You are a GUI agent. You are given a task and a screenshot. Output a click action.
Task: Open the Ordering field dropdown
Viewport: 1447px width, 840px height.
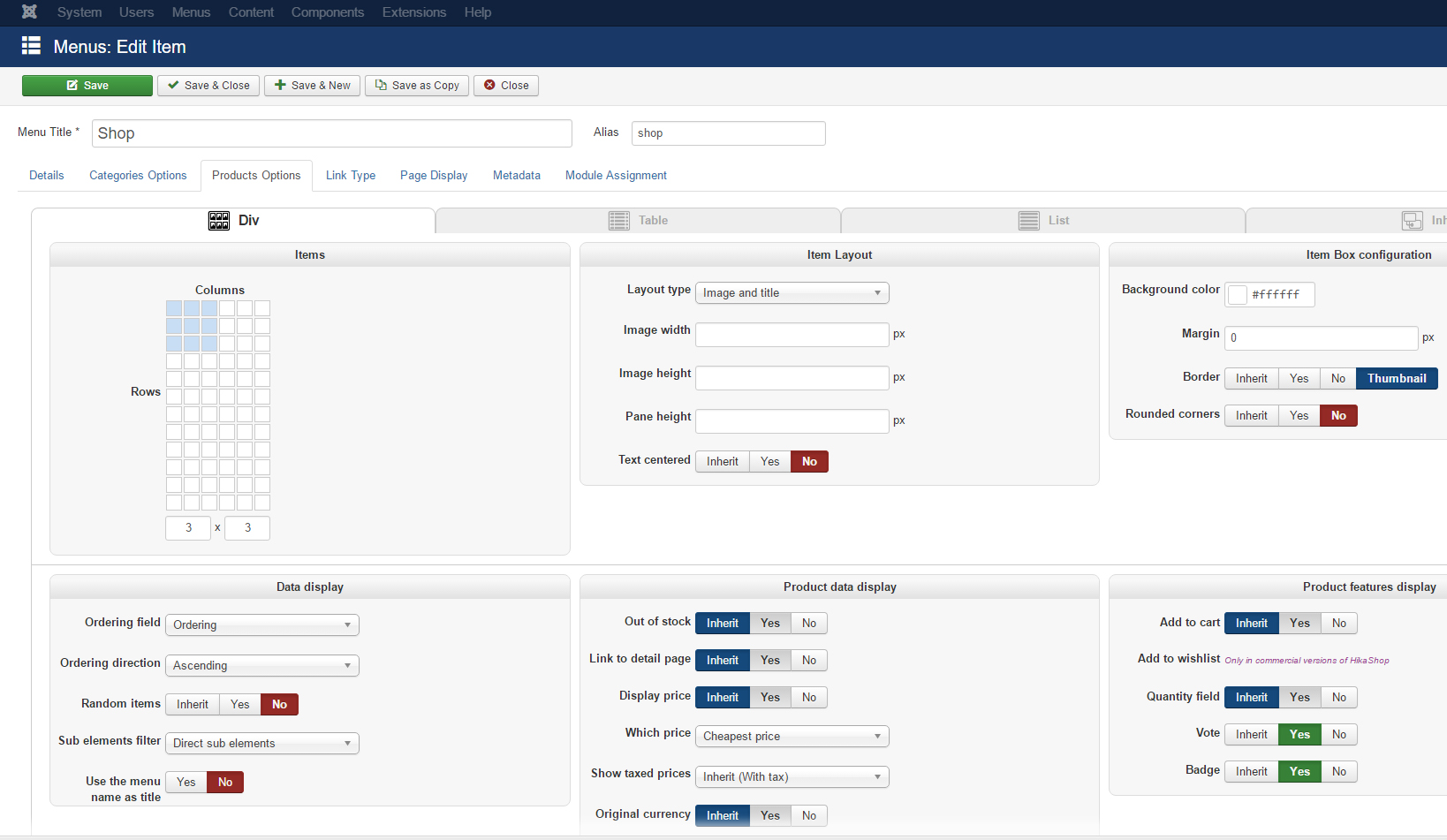[x=262, y=625]
